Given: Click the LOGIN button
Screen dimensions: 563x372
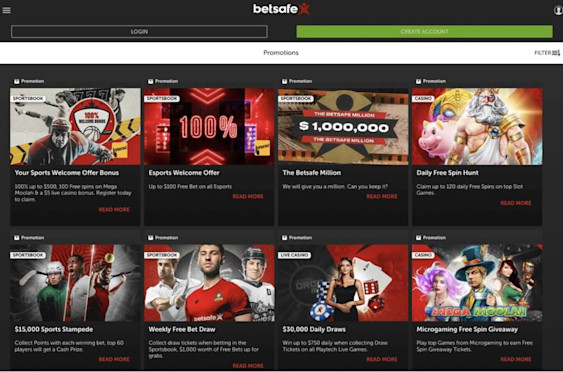Looking at the screenshot, I should click(x=139, y=32).
